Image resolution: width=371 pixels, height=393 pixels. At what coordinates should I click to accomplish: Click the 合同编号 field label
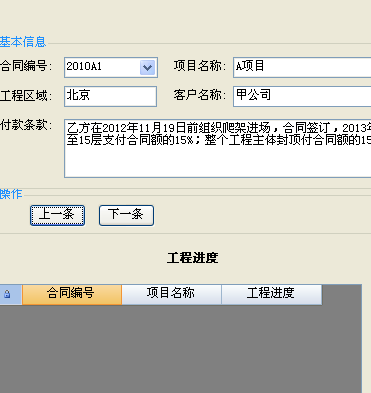[x=26, y=66]
